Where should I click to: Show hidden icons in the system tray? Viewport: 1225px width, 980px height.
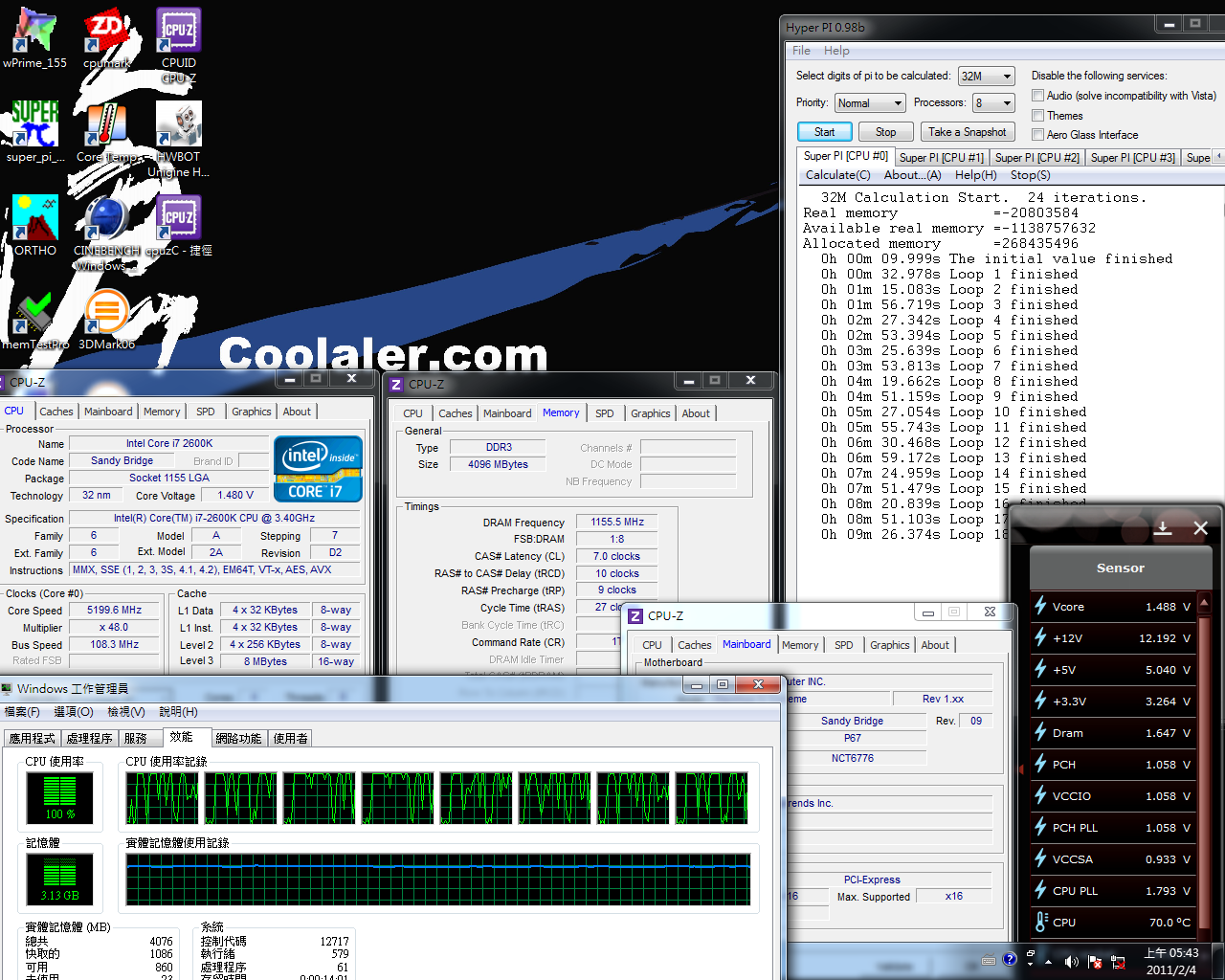[1049, 962]
